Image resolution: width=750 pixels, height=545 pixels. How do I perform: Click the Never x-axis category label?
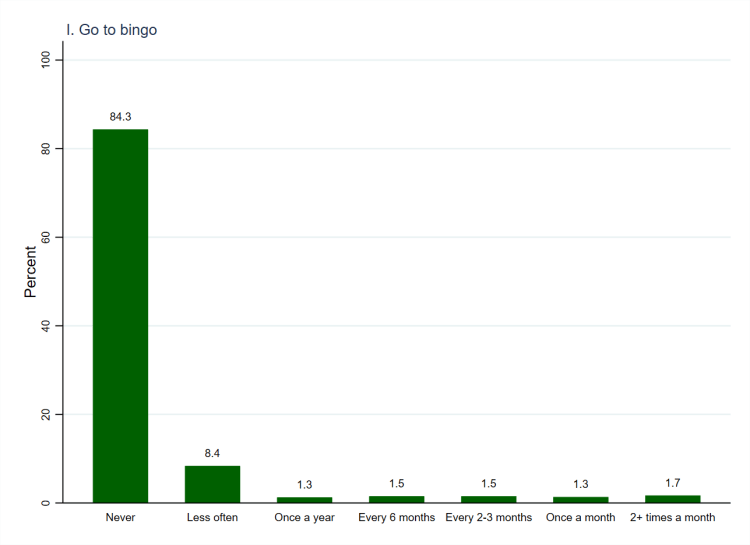(x=120, y=518)
